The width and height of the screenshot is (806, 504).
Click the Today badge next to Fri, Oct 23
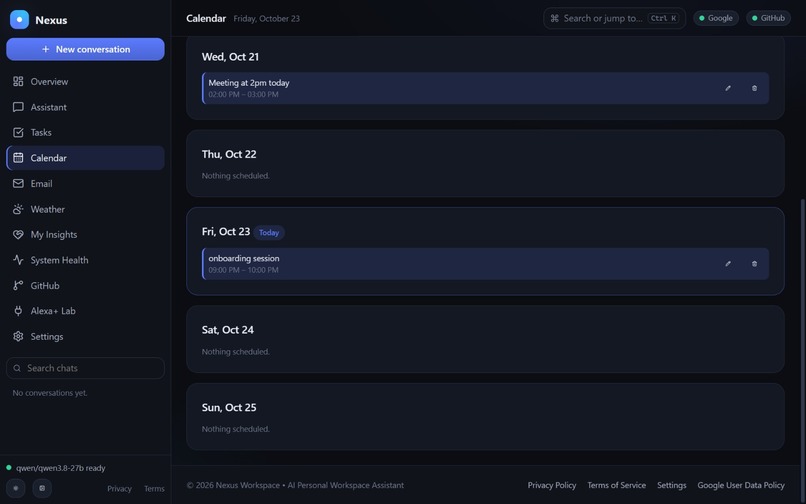click(269, 232)
